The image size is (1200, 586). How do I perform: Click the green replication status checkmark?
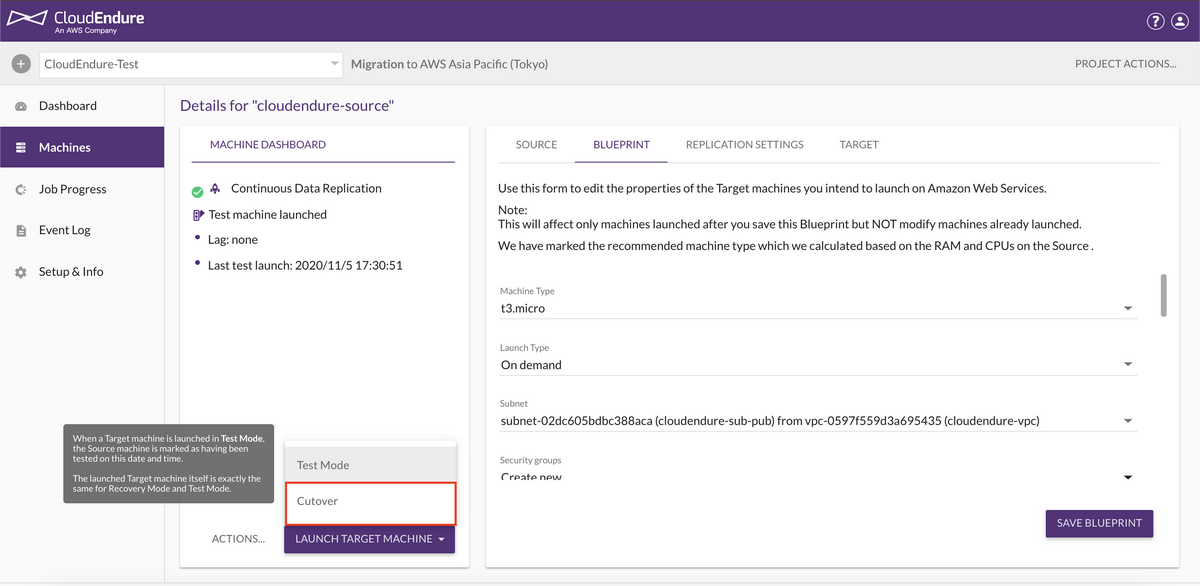[x=198, y=192]
